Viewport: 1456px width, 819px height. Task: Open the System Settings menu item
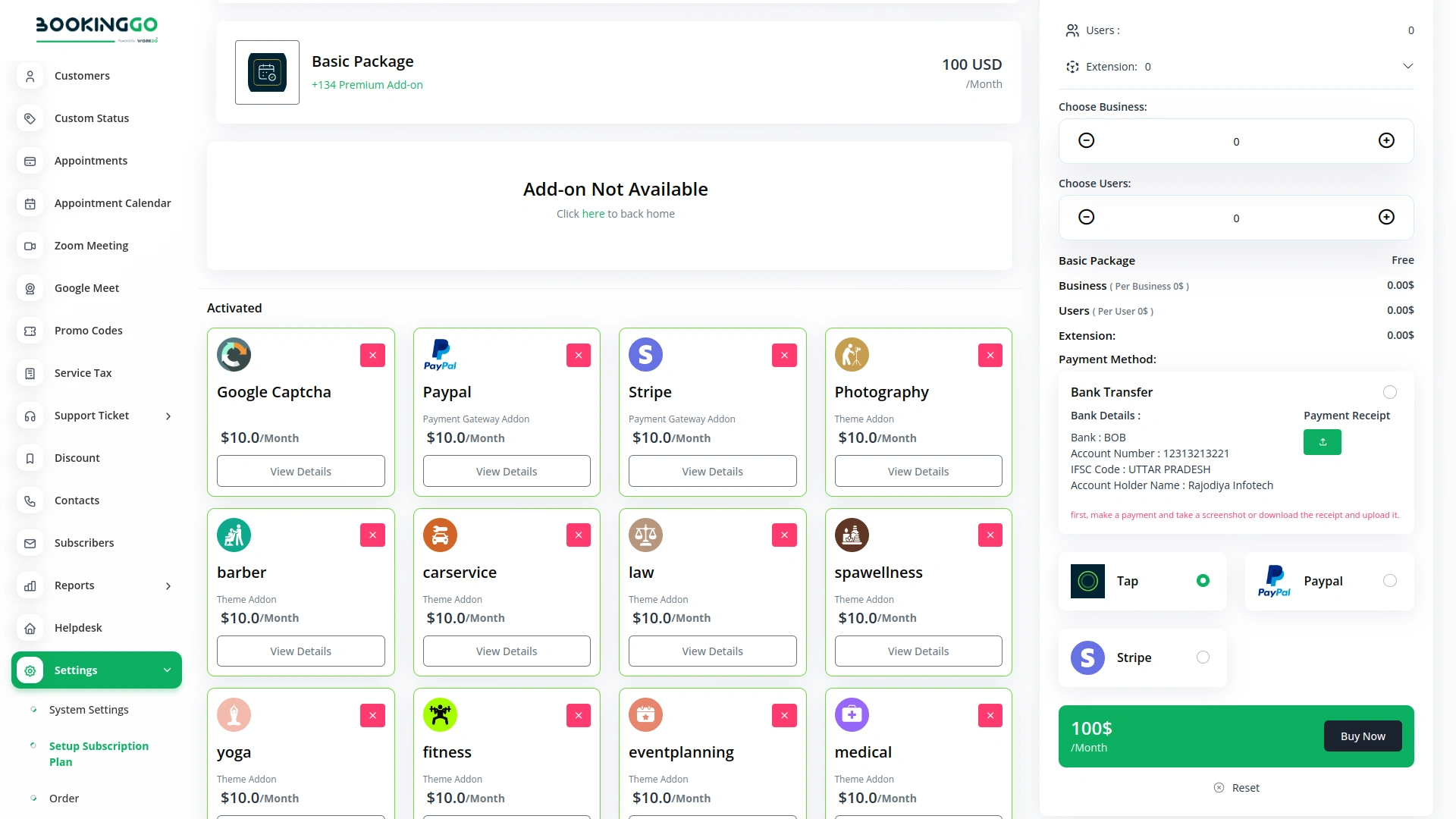[x=88, y=710]
